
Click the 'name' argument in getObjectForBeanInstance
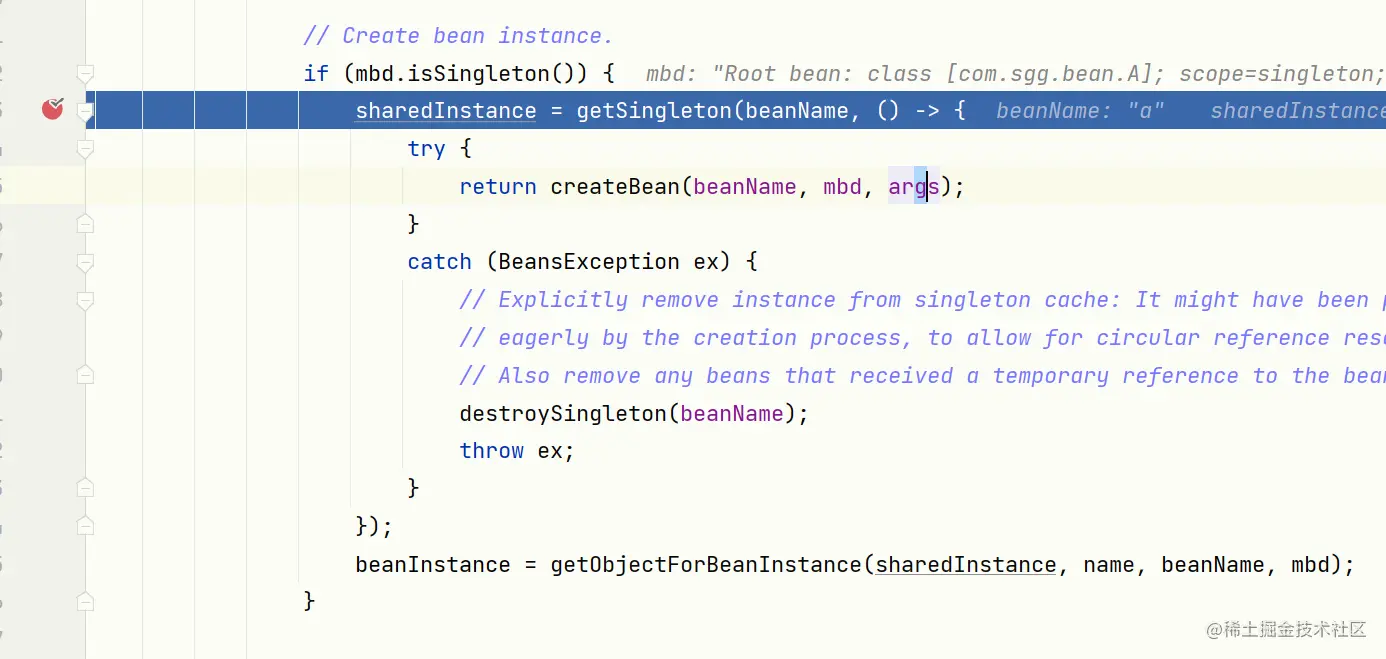click(x=1109, y=565)
